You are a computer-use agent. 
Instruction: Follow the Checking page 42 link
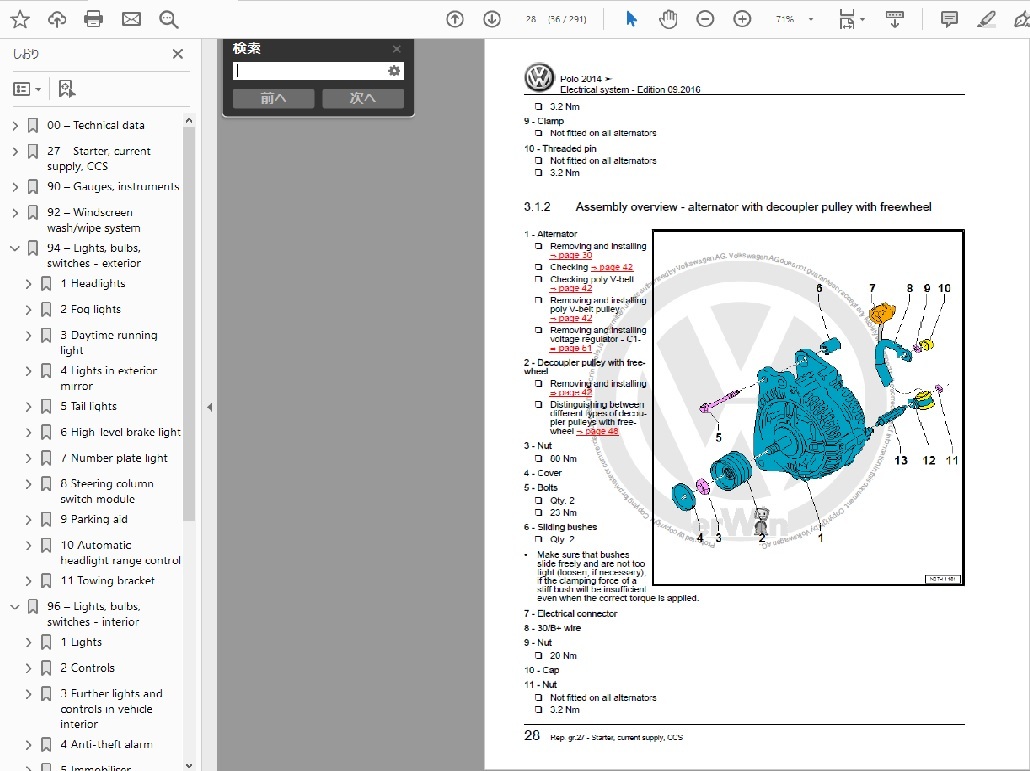click(612, 267)
